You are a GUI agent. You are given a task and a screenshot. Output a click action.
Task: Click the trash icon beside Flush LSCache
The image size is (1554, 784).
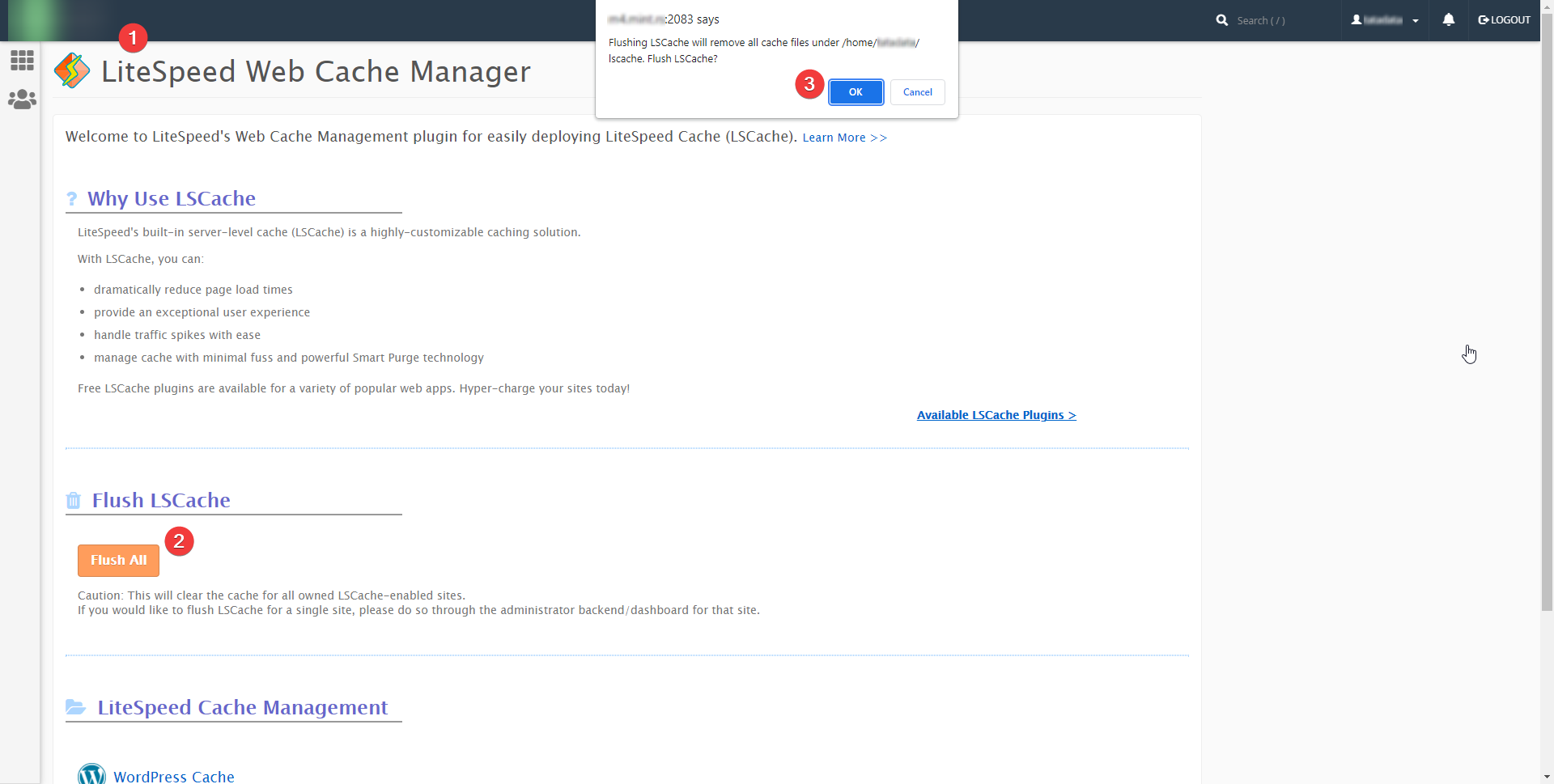[73, 500]
